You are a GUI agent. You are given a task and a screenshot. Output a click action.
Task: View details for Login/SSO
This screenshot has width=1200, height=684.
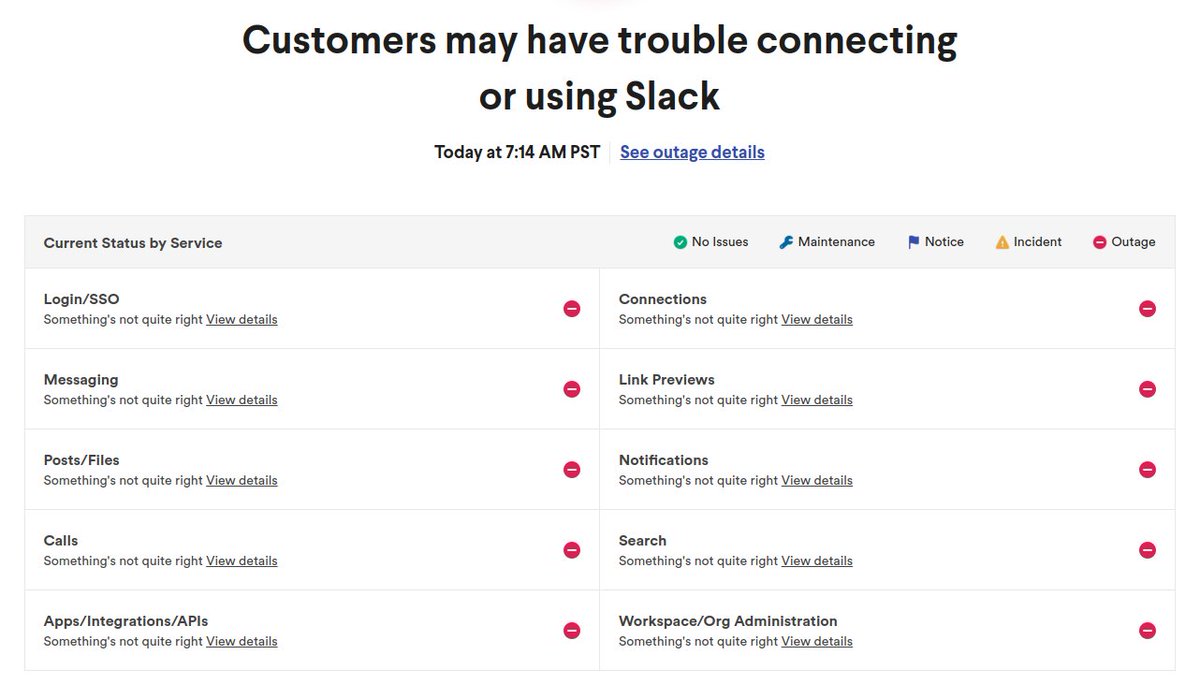click(242, 320)
